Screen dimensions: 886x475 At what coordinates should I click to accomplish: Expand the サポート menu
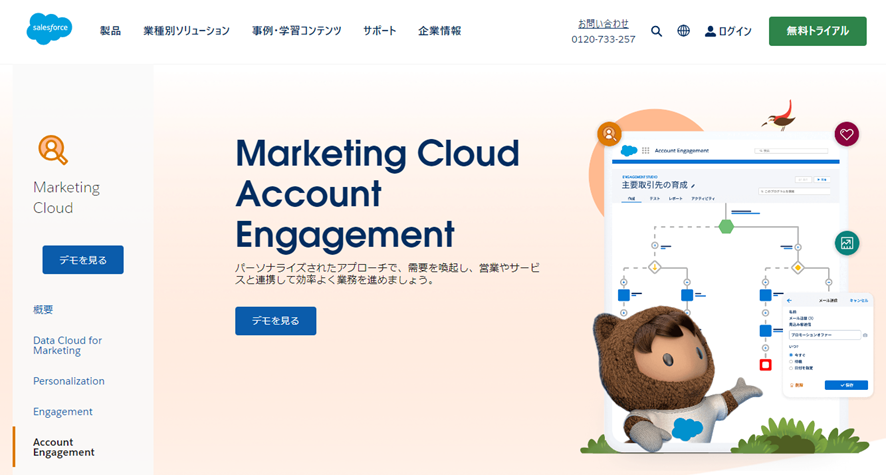(380, 30)
